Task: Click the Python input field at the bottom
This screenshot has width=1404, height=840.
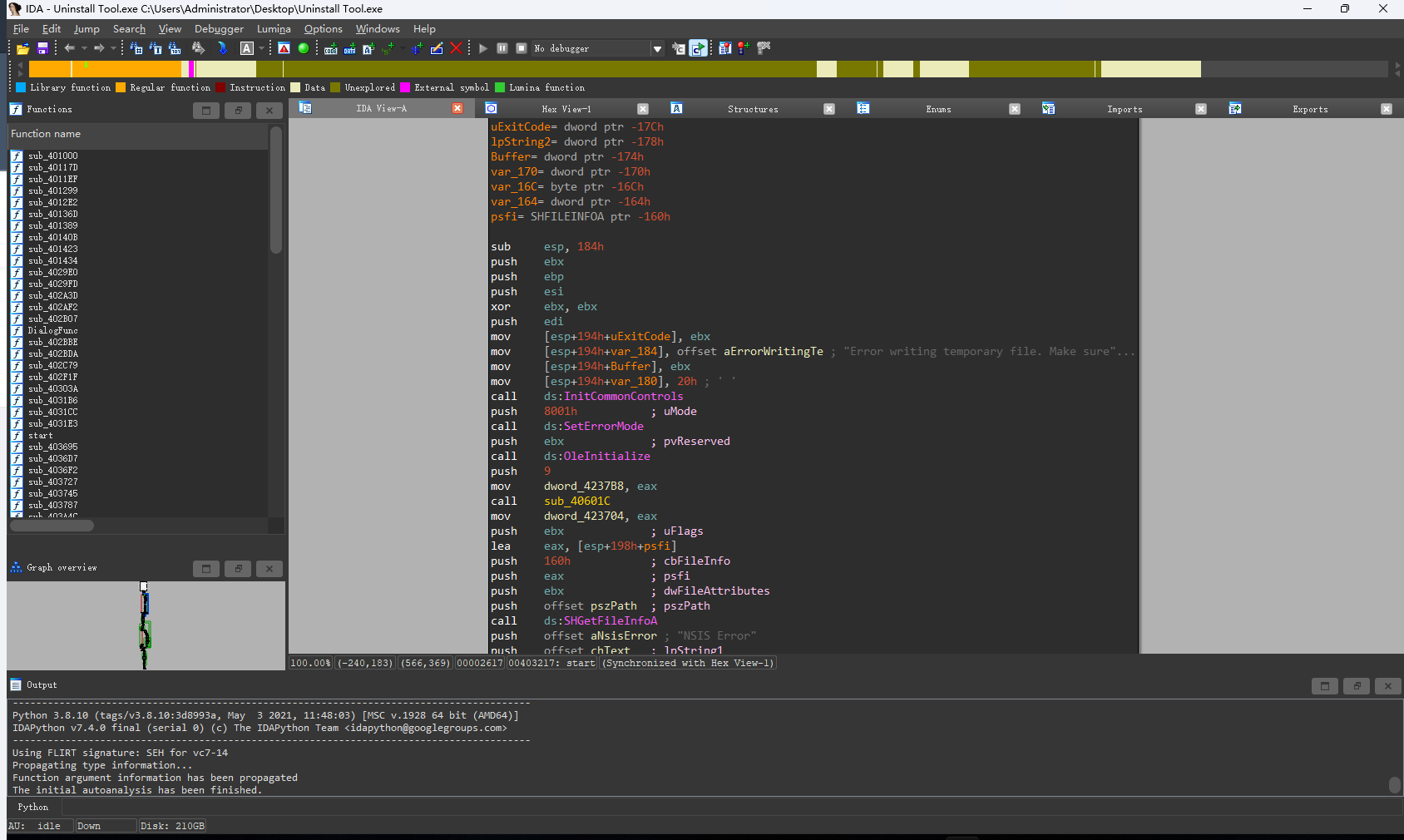Action: click(732, 808)
